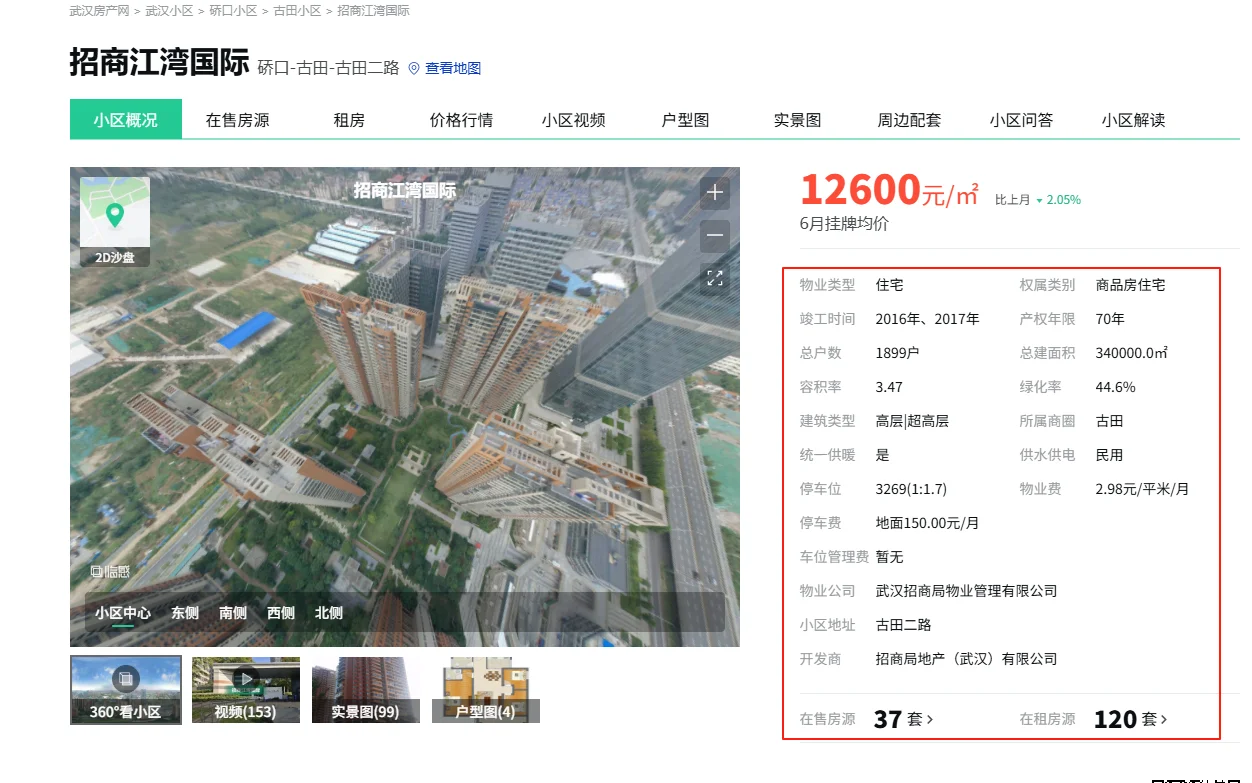The image size is (1252, 783).
Task: View the 周边配套 tab
Action: click(x=910, y=120)
